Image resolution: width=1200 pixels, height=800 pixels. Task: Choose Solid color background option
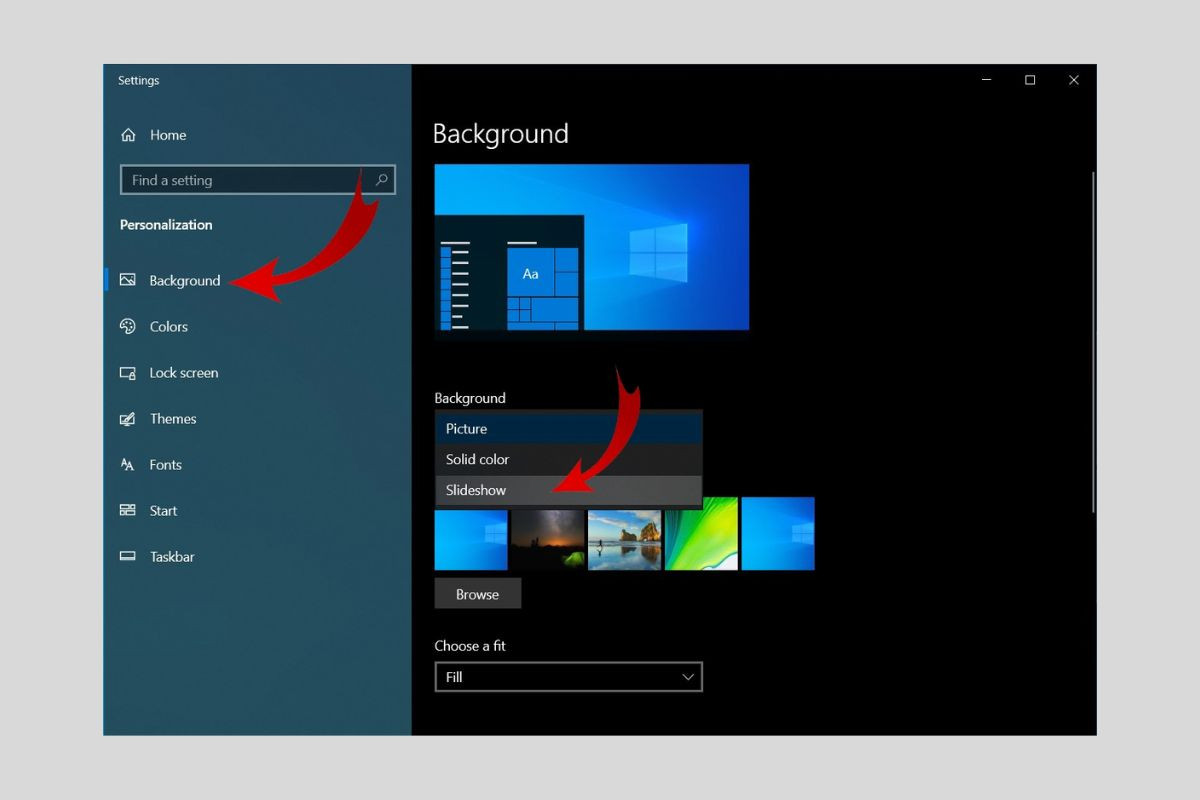coord(569,460)
